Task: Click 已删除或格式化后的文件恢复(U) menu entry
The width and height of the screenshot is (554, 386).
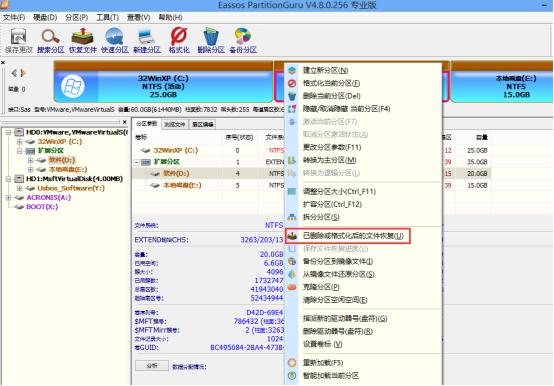Action: (348, 236)
